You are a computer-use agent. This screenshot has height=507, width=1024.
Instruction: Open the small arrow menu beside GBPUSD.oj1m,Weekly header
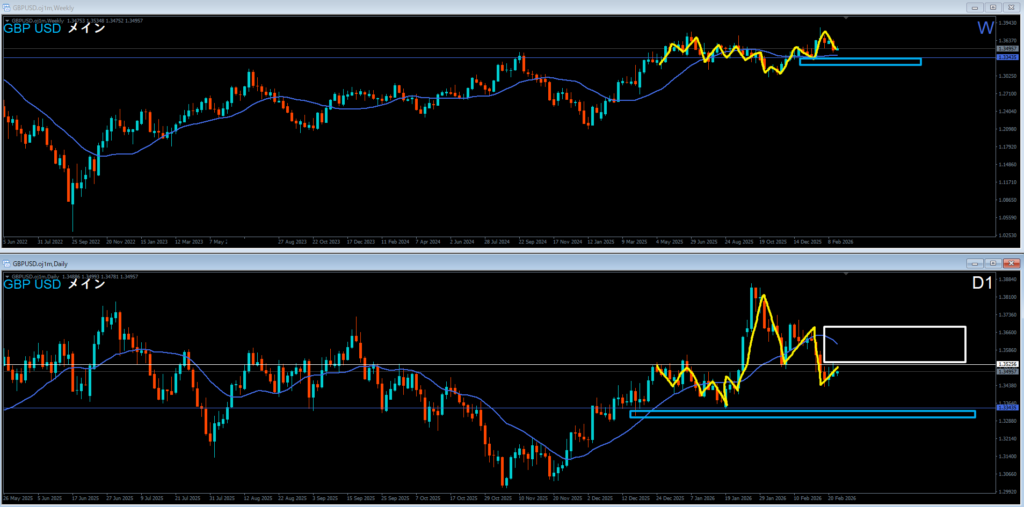click(7, 21)
